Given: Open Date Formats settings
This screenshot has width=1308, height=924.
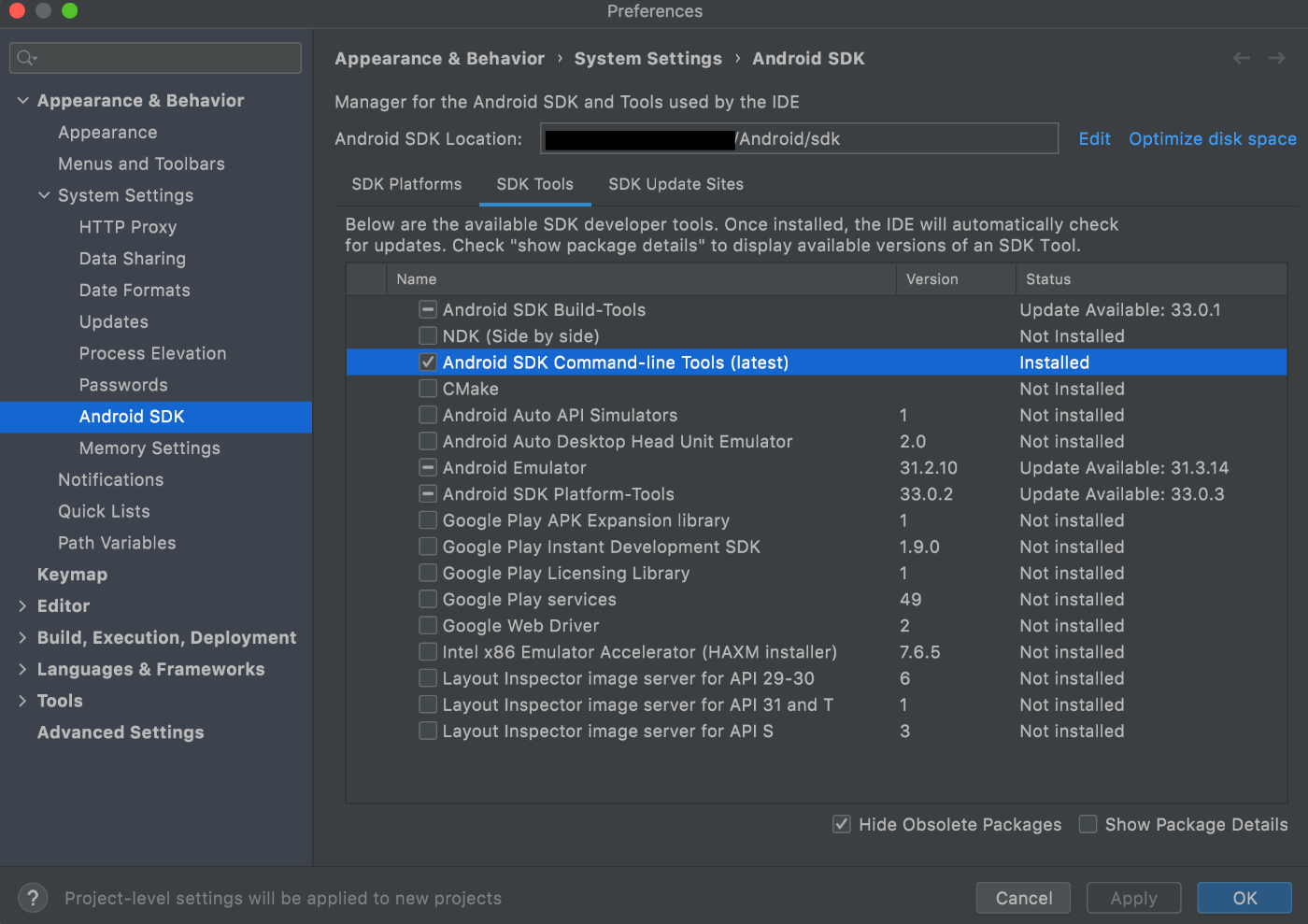Looking at the screenshot, I should (135, 291).
